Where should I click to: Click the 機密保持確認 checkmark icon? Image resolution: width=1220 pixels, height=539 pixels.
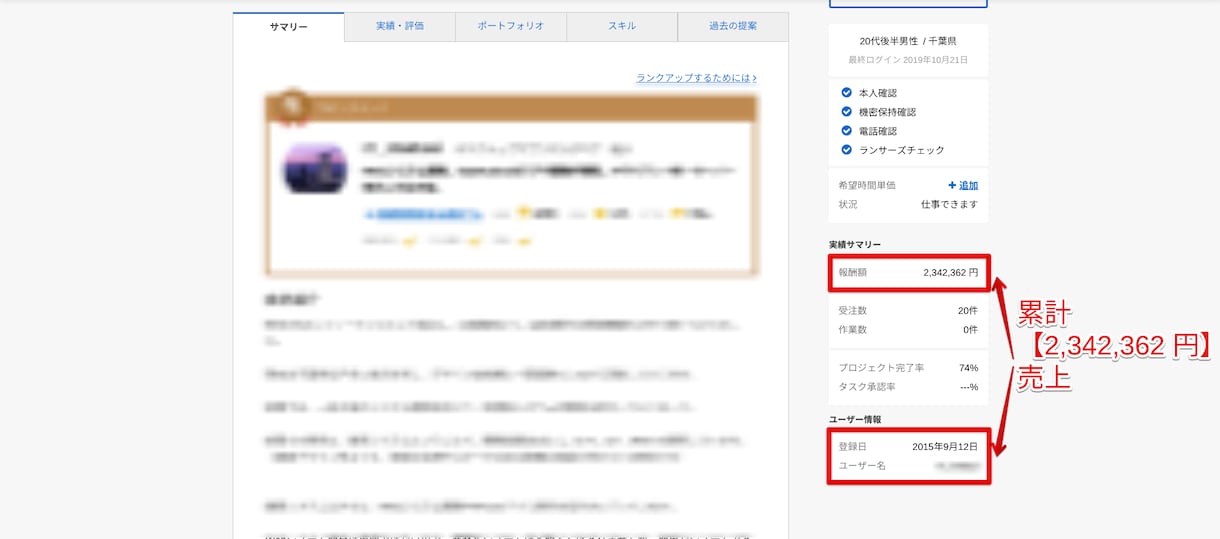tap(847, 112)
